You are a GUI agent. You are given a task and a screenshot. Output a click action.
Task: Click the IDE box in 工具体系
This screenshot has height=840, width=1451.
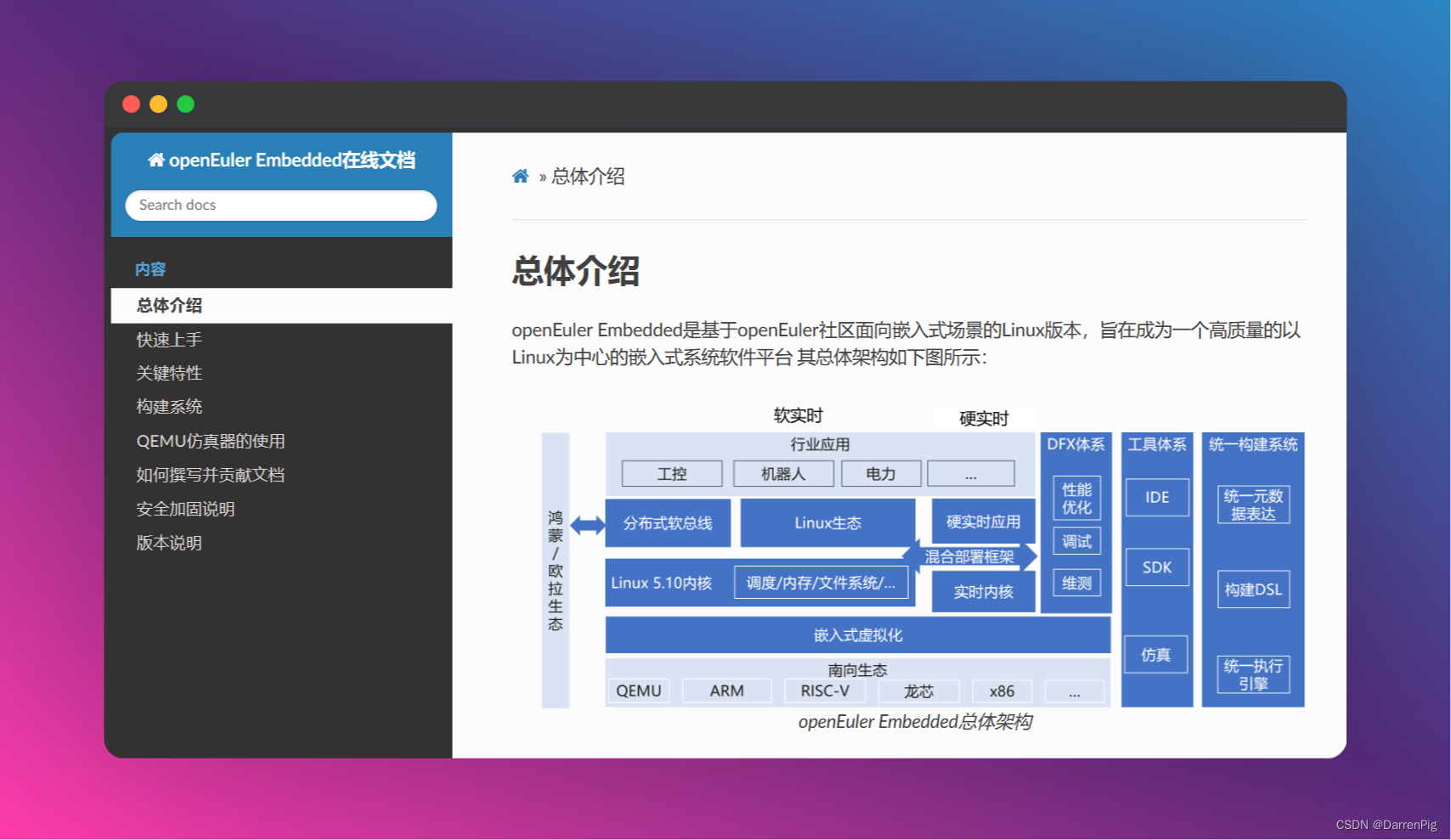1157,498
